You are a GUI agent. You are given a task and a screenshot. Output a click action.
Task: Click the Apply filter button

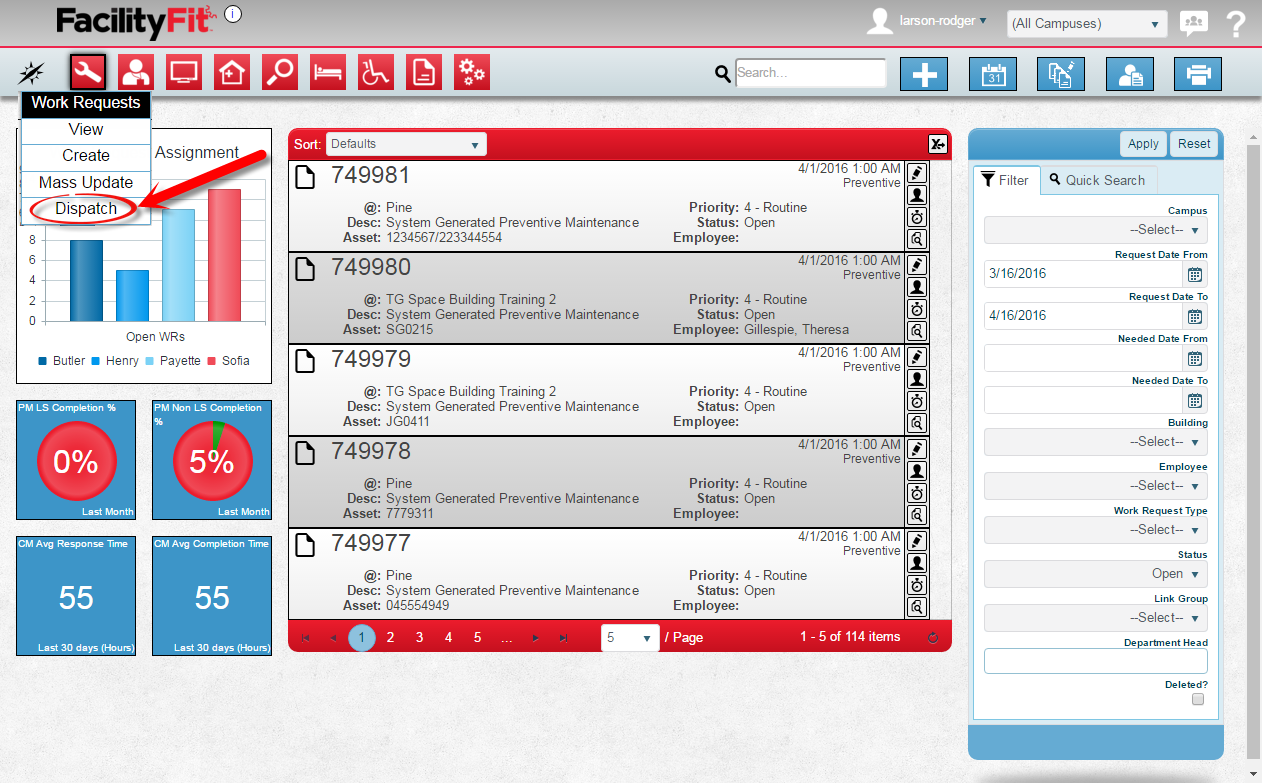click(x=1143, y=144)
